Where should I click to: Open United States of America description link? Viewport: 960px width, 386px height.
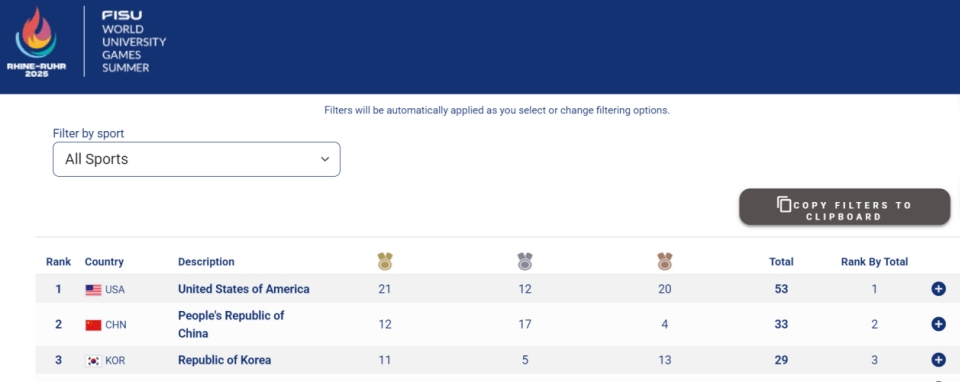(244, 289)
